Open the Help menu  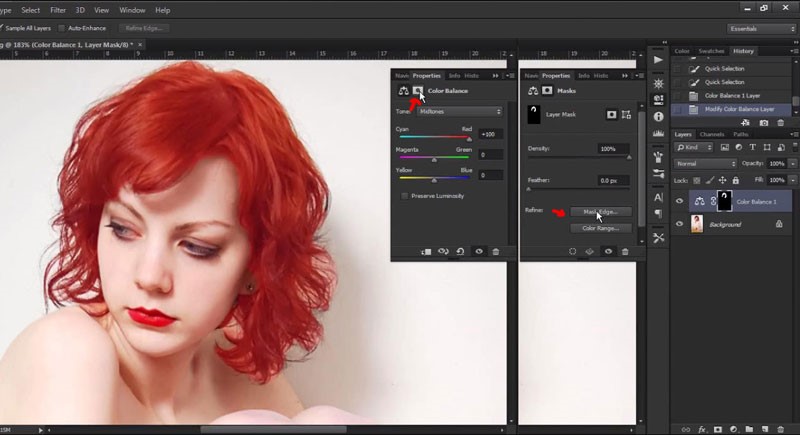[163, 10]
